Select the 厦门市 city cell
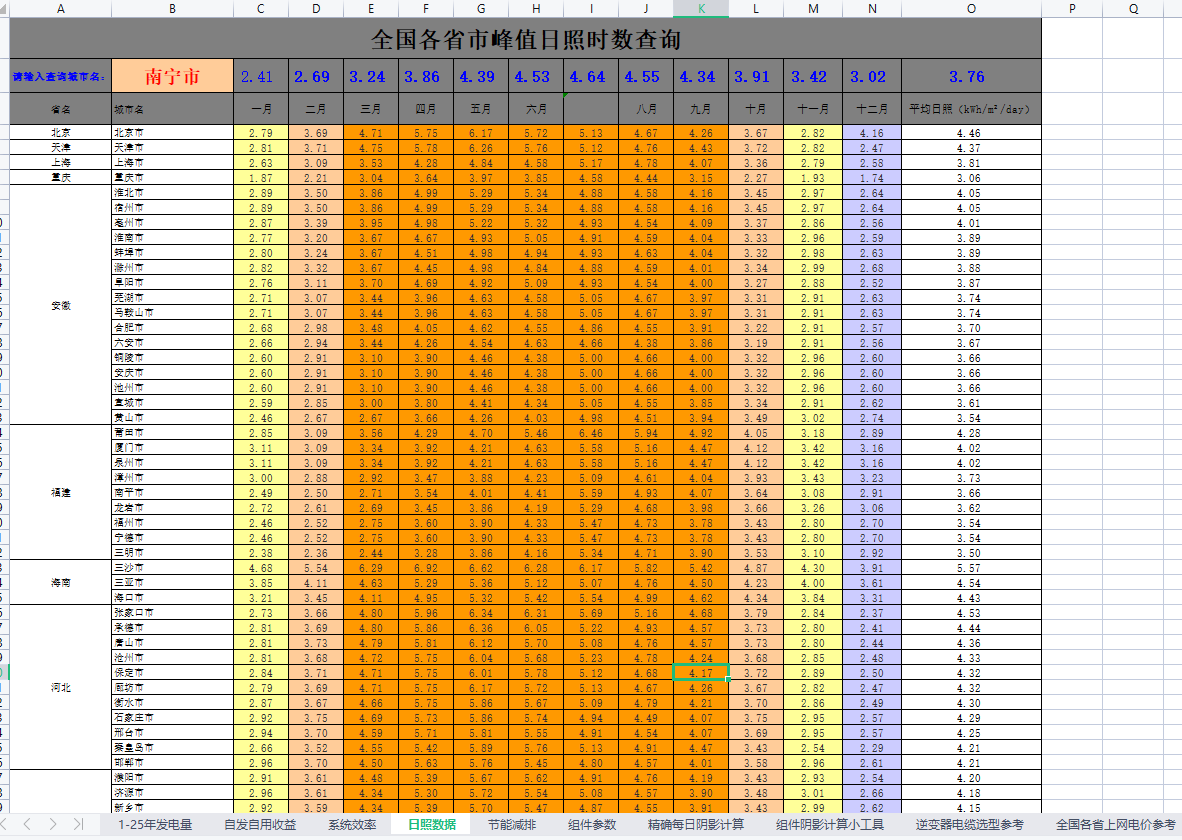 (173, 448)
